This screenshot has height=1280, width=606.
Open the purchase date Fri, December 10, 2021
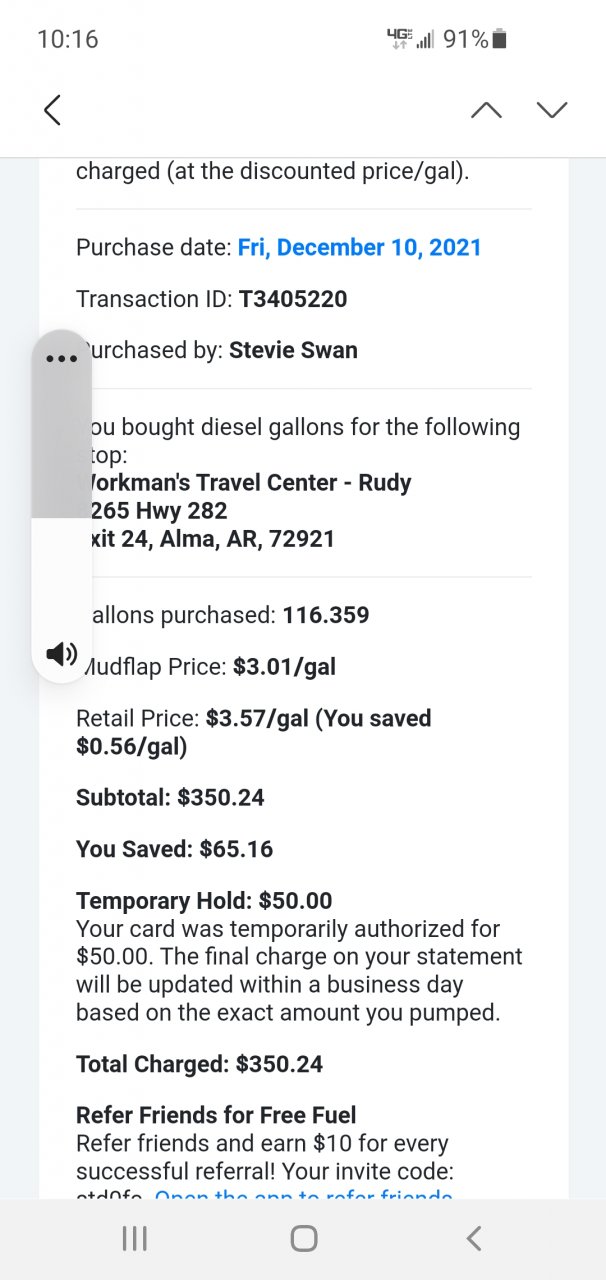(359, 247)
